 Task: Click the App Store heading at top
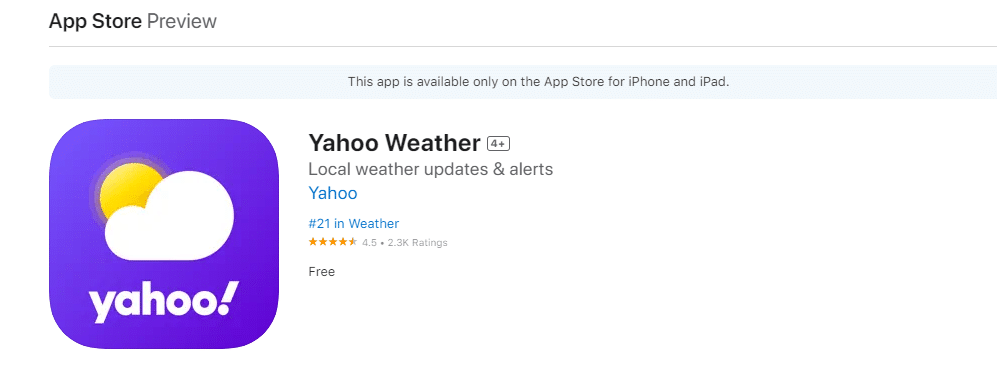[x=95, y=22]
